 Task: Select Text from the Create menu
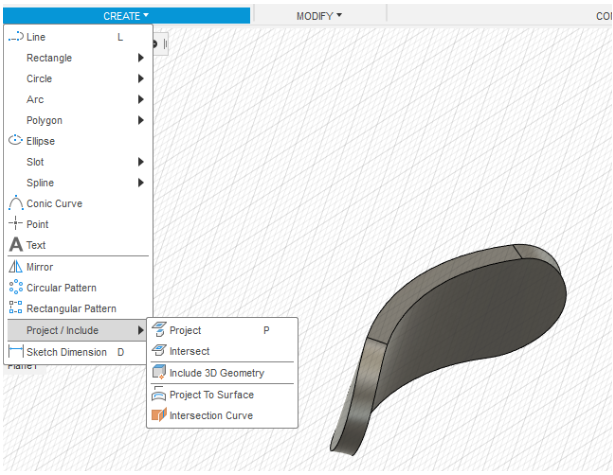tap(78, 245)
